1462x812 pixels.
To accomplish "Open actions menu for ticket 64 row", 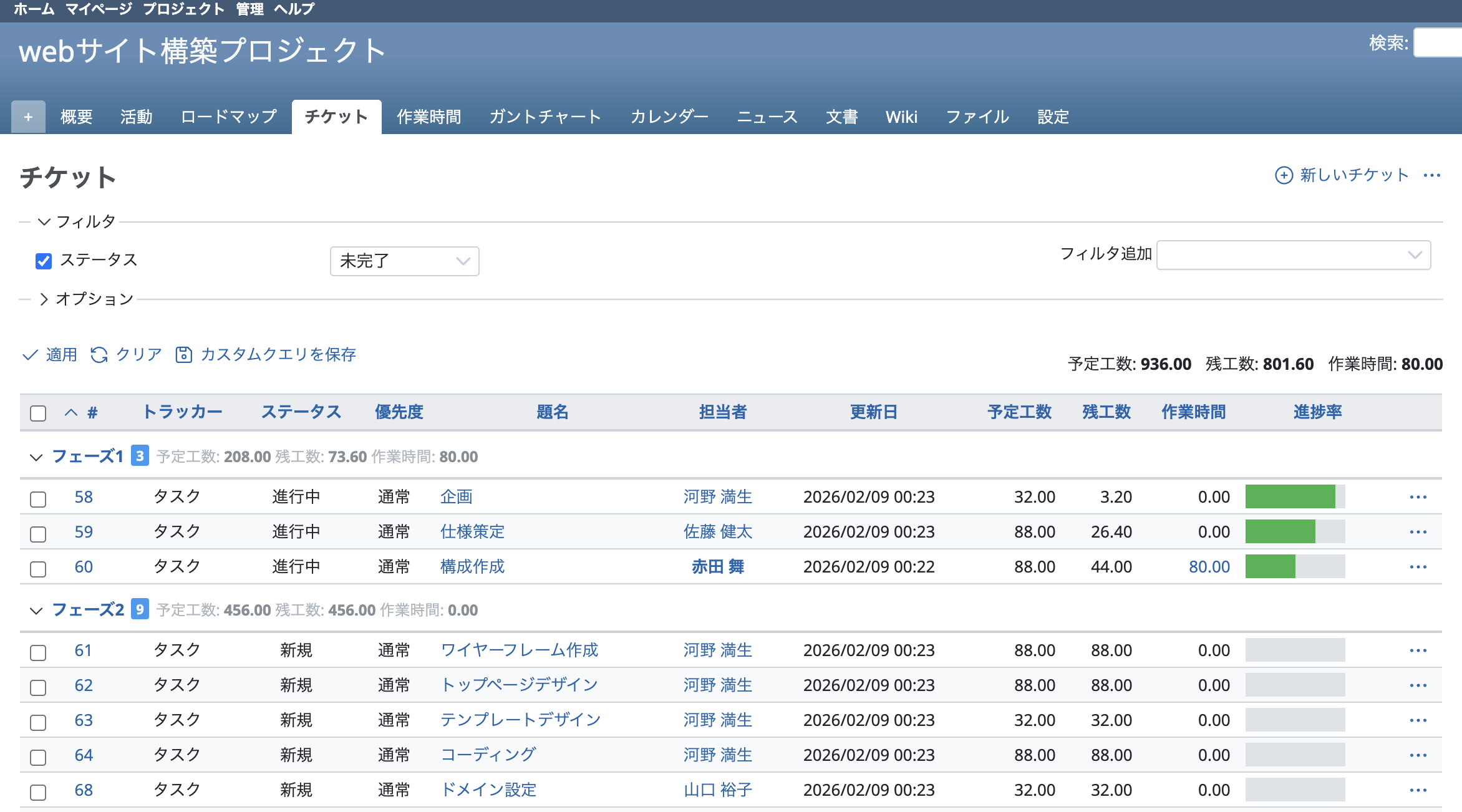I will pos(1418,755).
